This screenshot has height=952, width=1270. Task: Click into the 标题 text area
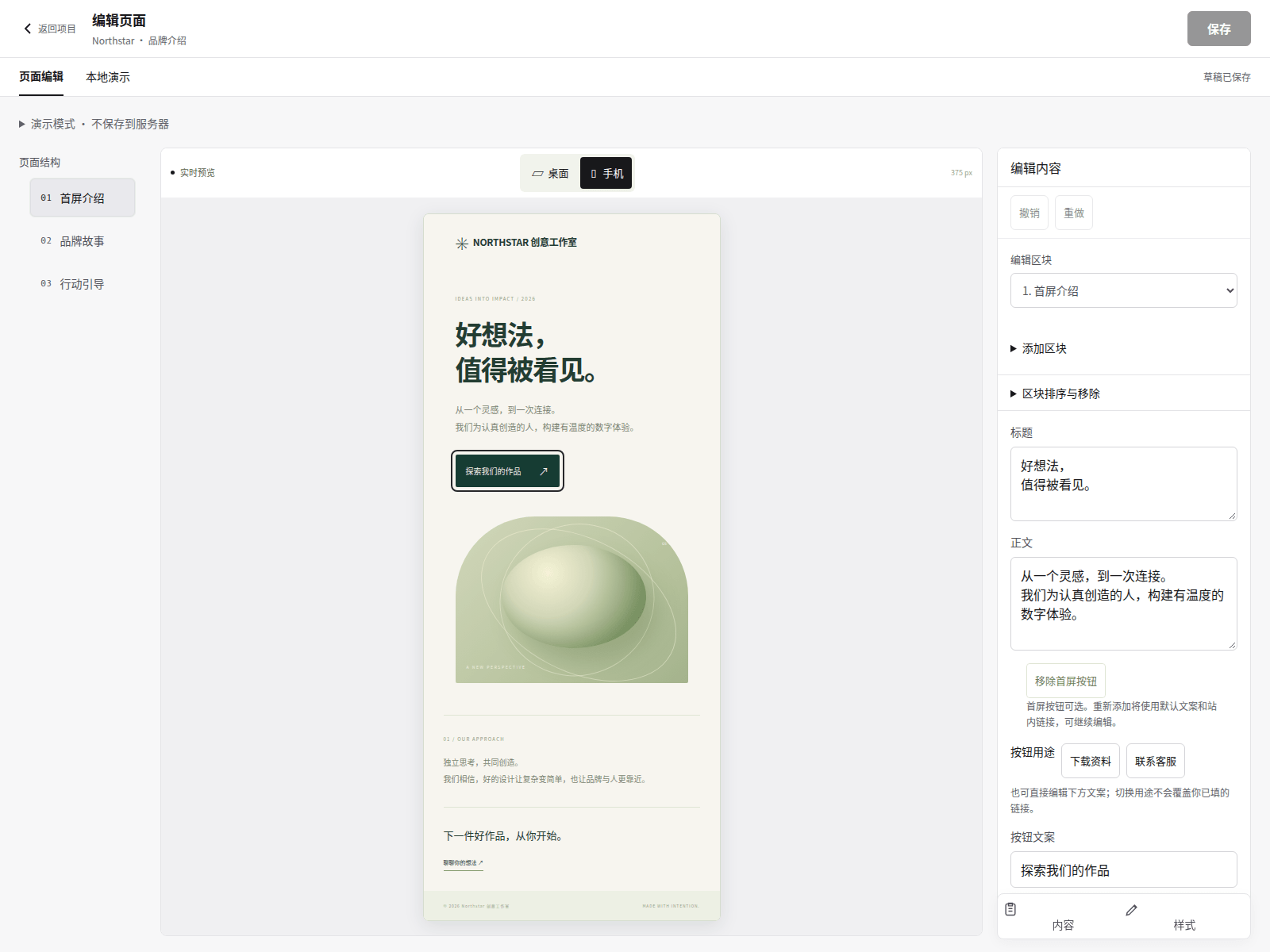(x=1124, y=484)
